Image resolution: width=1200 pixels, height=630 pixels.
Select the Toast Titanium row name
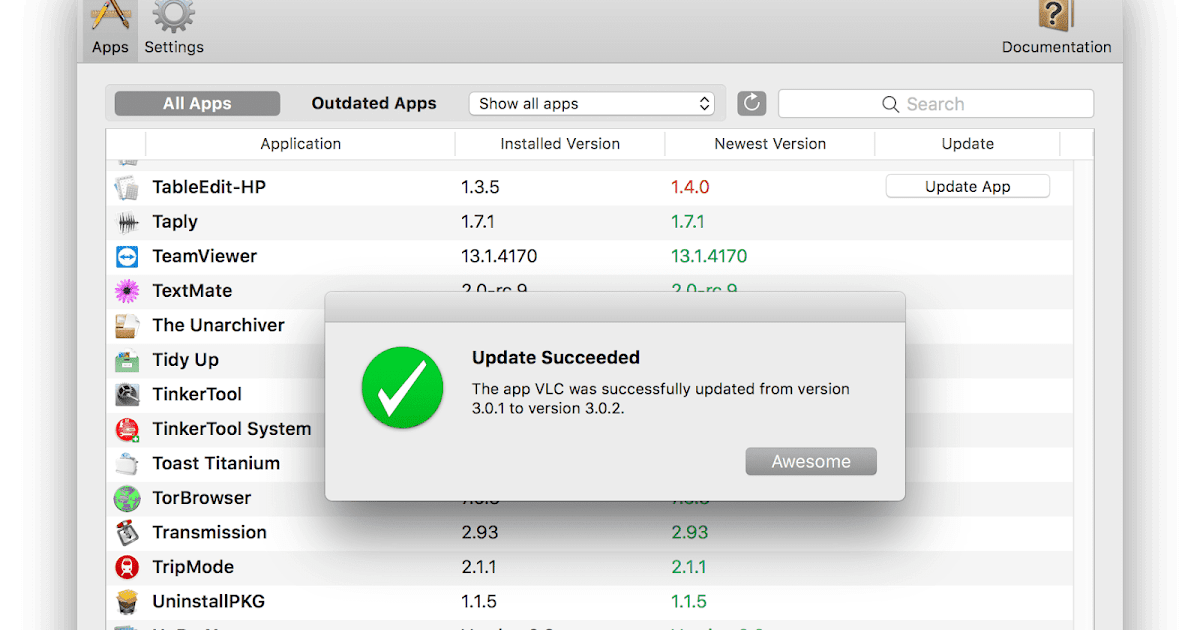[216, 464]
